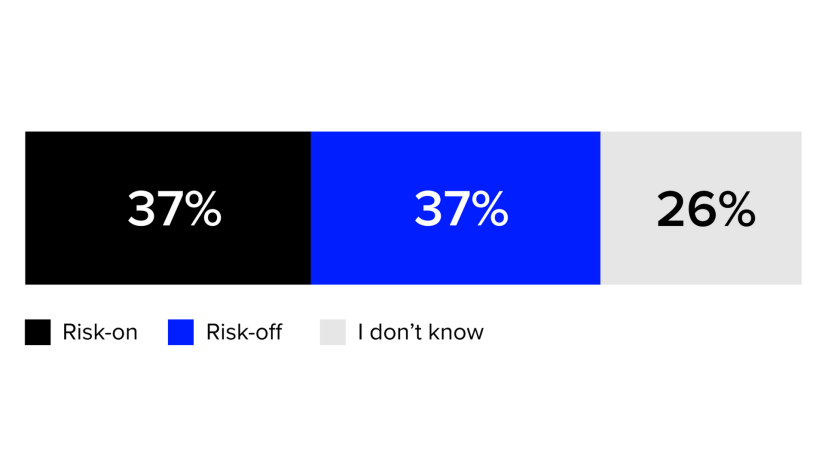The width and height of the screenshot is (825, 464).
Task: Click the 26% value label
Action: [706, 209]
